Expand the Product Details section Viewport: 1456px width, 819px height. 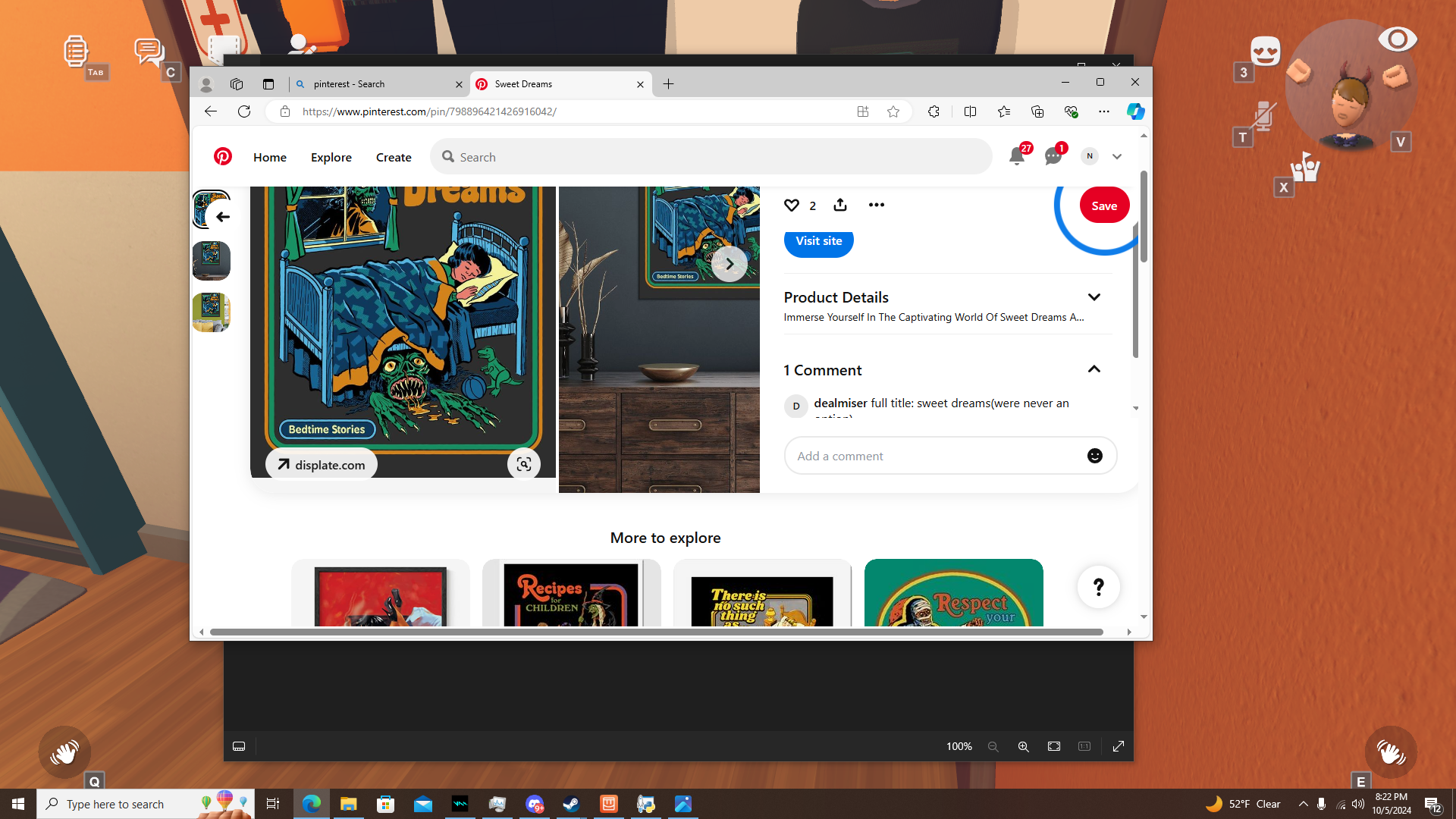click(1094, 297)
